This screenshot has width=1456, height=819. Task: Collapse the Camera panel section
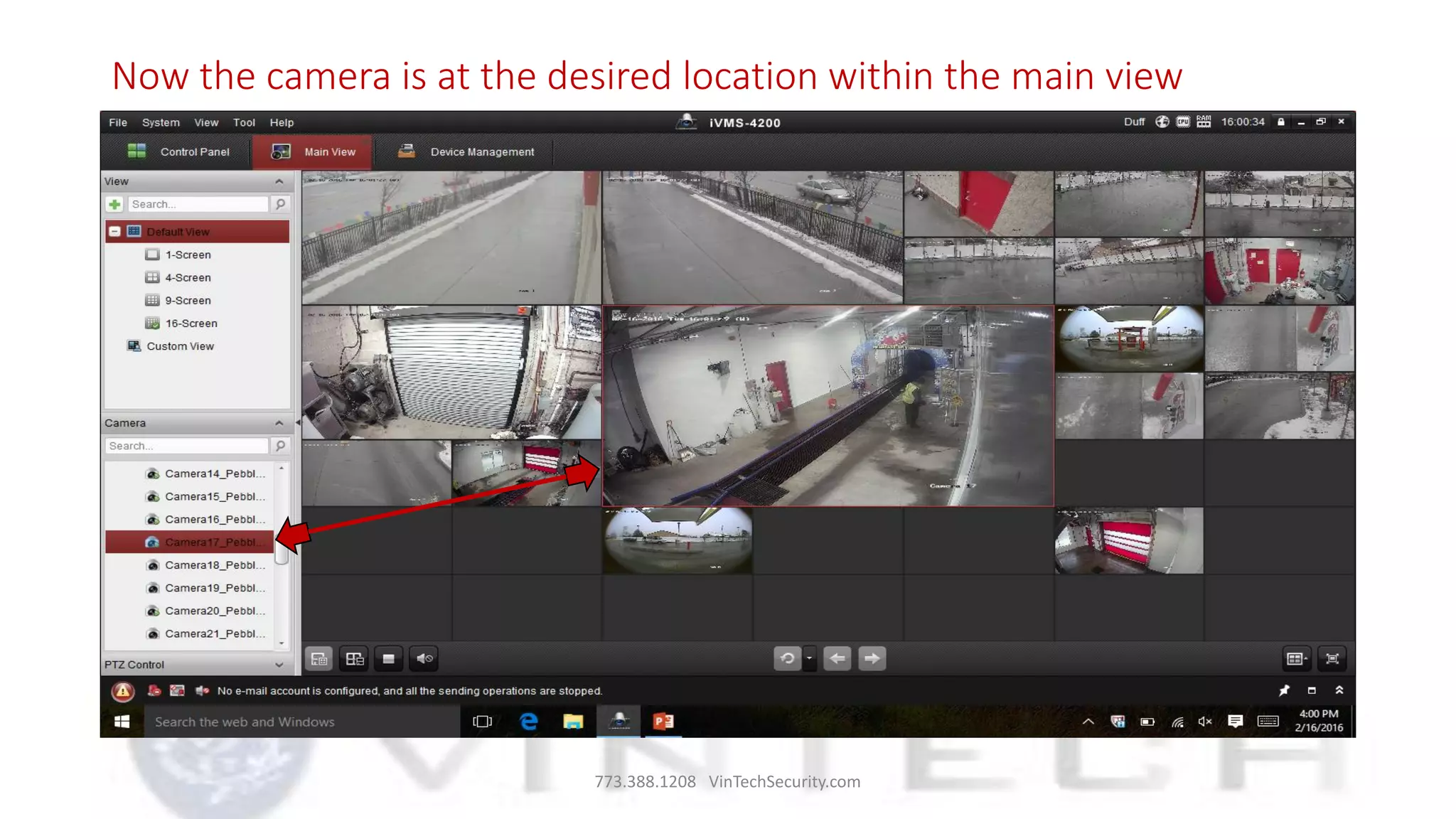pyautogui.click(x=279, y=423)
